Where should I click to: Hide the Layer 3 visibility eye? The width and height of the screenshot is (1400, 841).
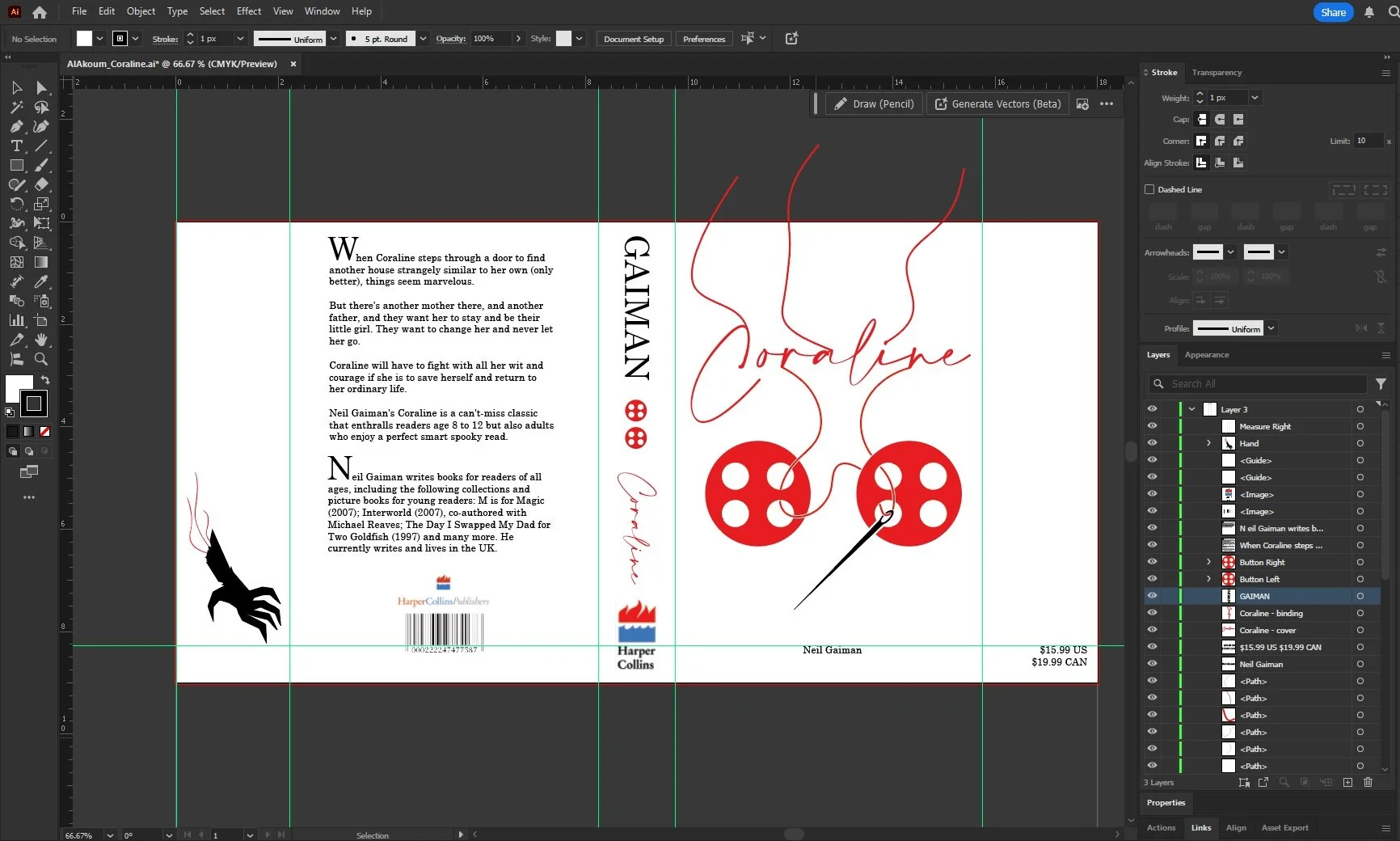coord(1152,409)
